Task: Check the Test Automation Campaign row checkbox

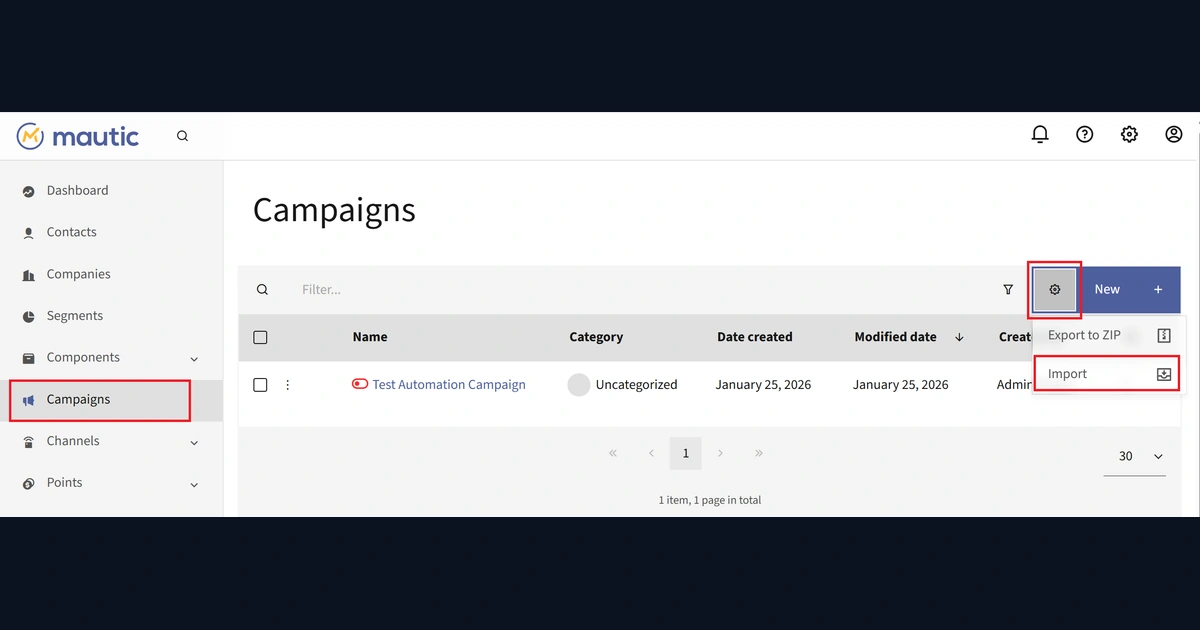Action: 261,385
